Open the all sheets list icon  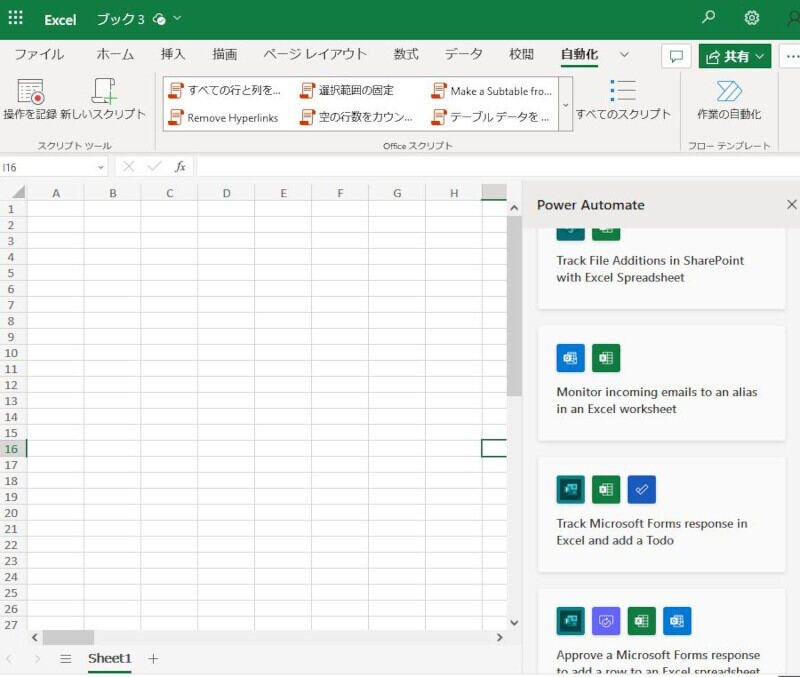[65, 659]
